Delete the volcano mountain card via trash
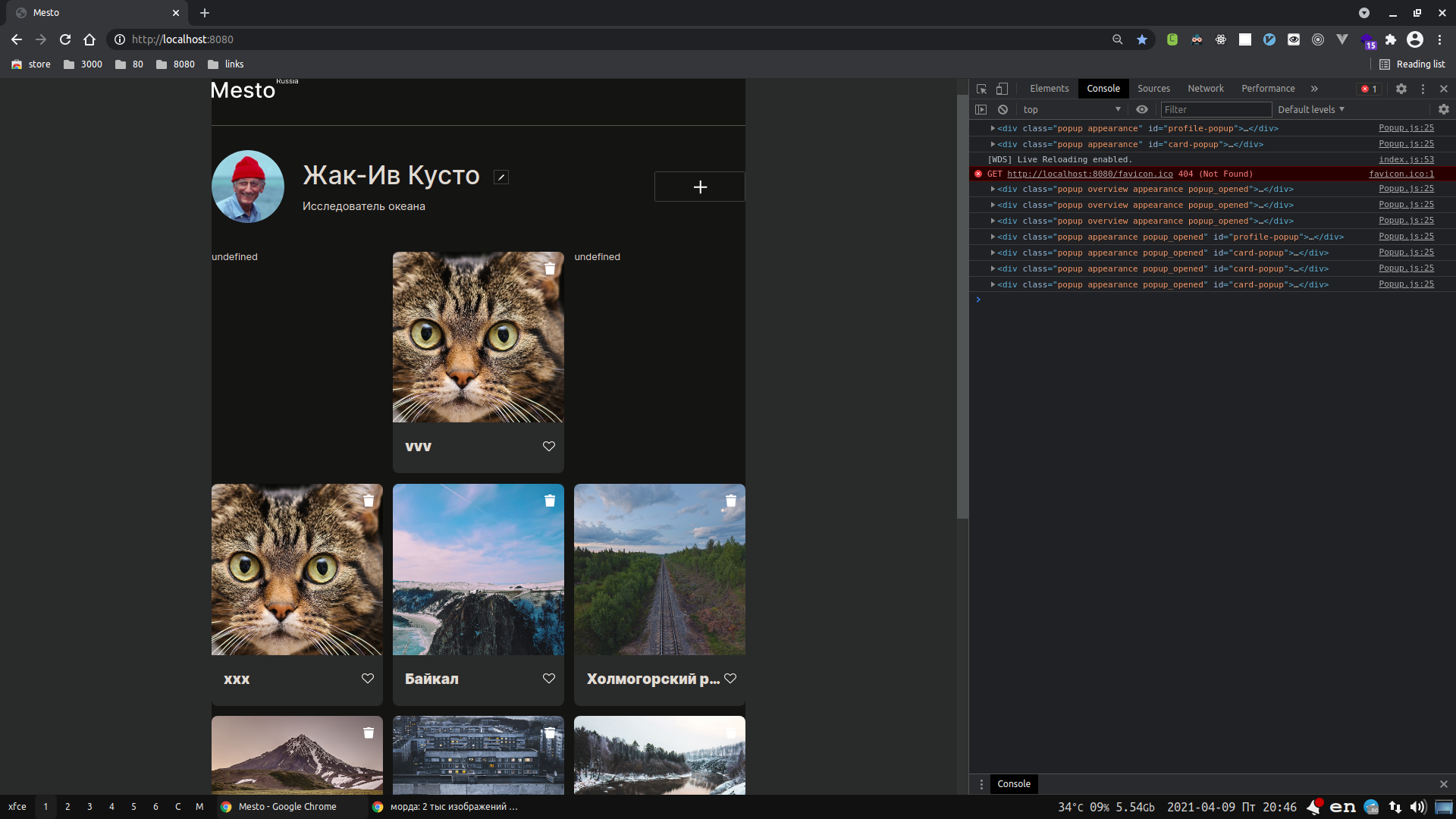 click(369, 733)
